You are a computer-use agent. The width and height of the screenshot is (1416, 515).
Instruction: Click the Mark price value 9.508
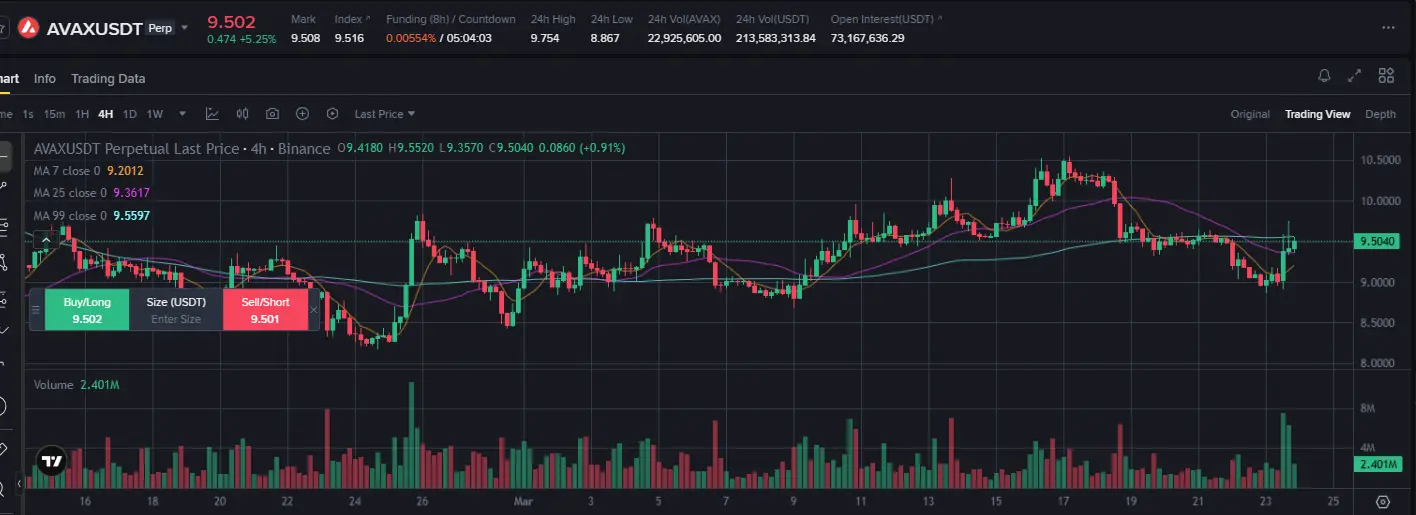coord(305,38)
